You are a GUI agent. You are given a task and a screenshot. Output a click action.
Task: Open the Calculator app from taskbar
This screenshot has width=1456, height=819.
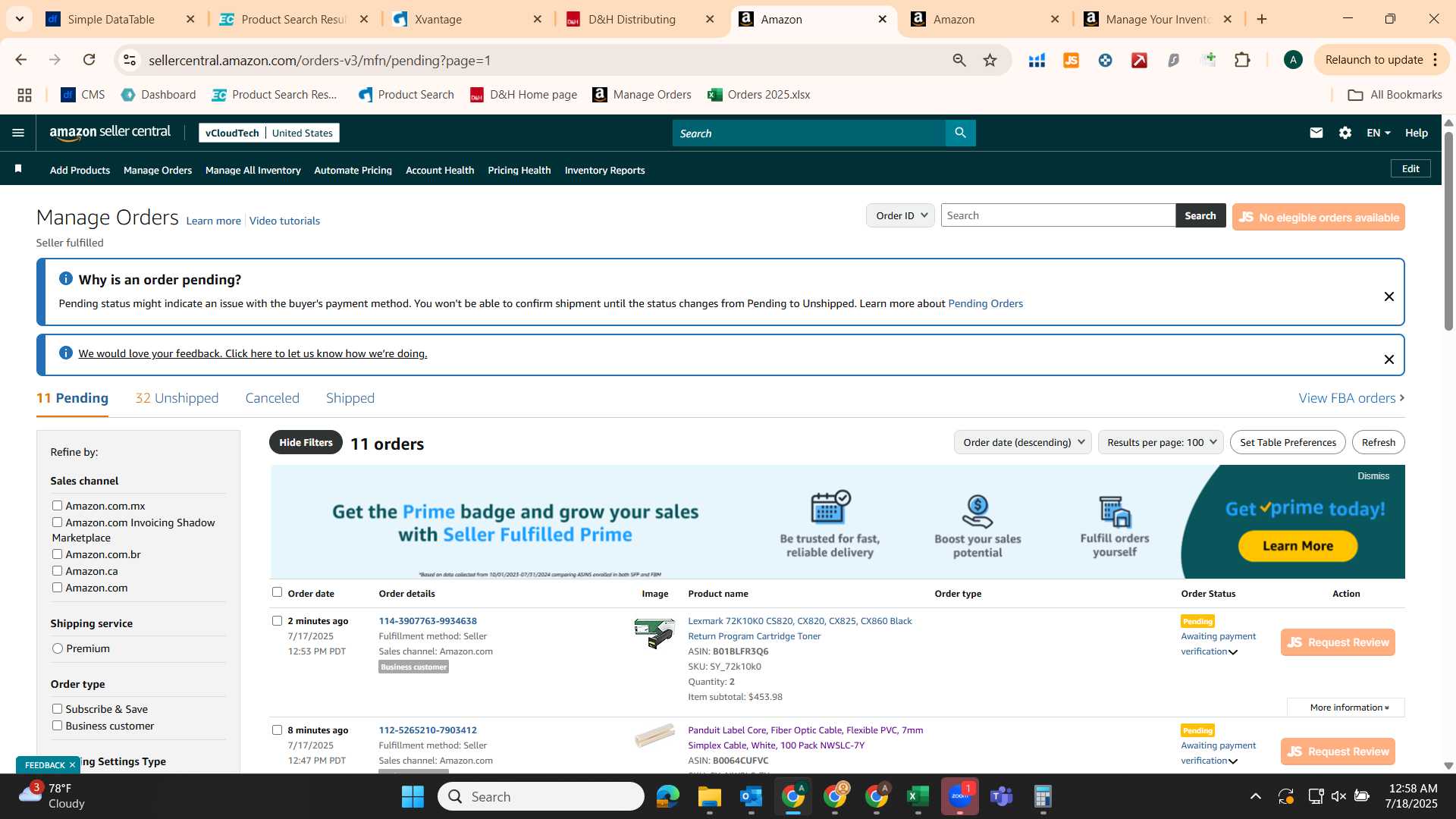(1043, 796)
